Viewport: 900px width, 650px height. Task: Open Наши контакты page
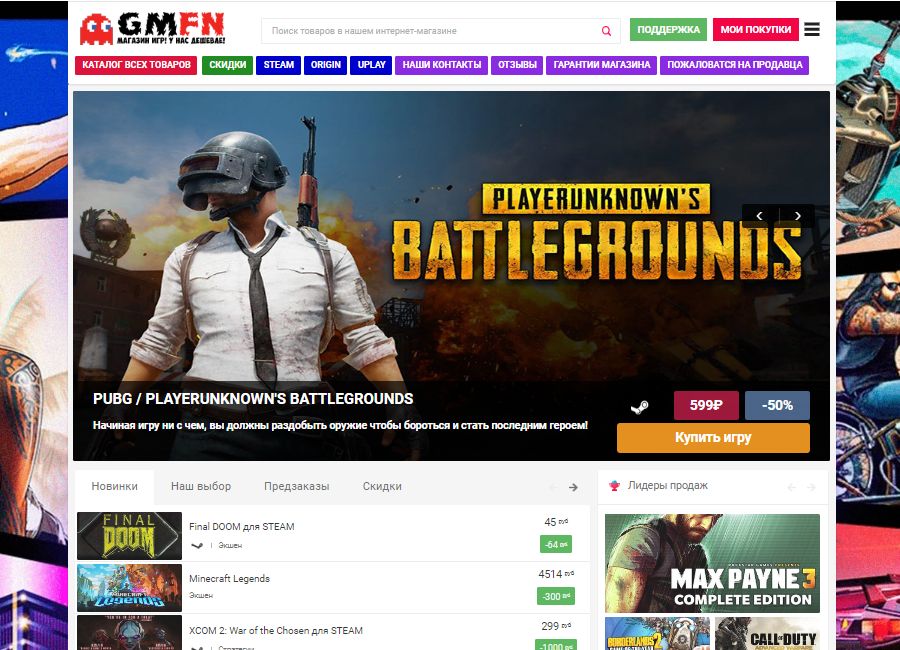tap(441, 65)
